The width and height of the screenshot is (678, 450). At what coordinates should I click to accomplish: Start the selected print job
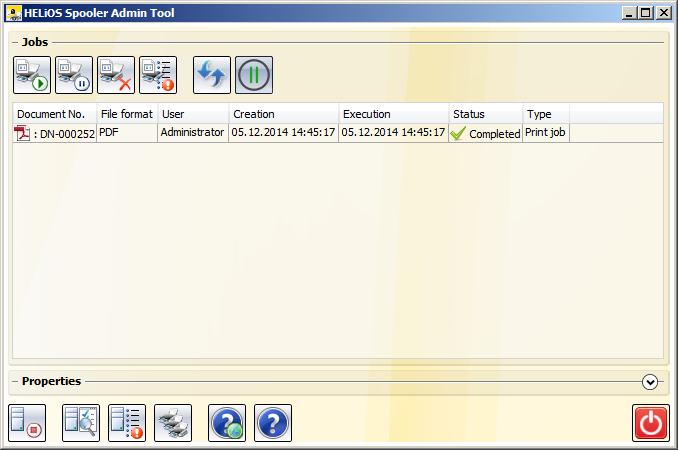tap(32, 75)
